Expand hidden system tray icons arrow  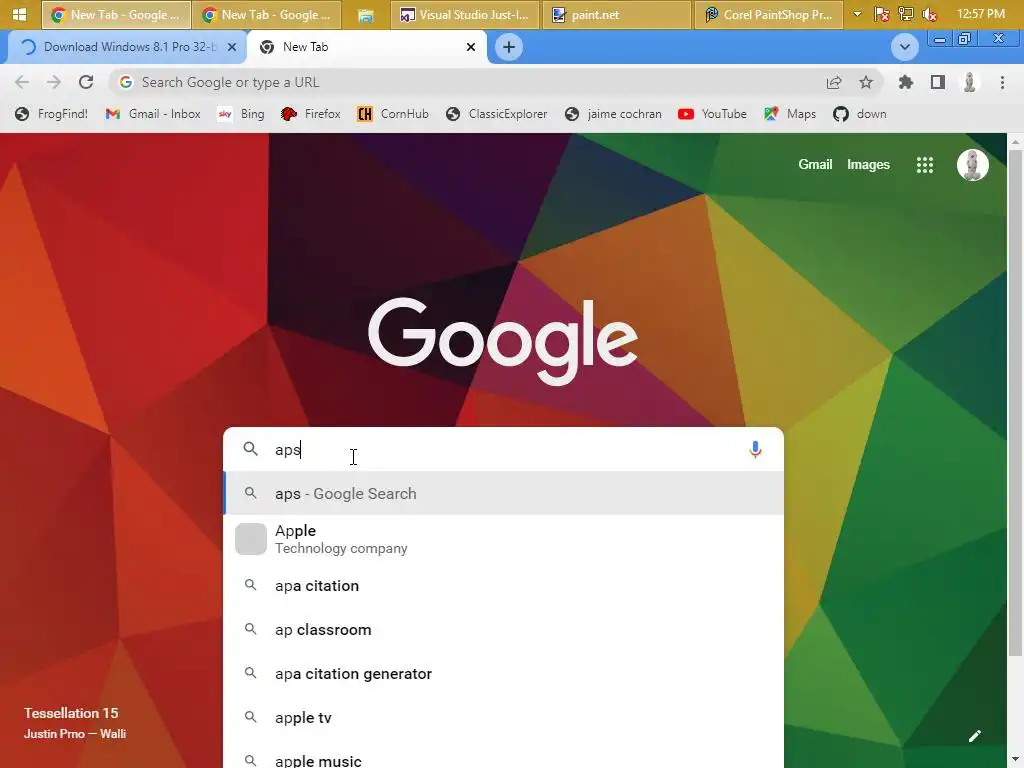click(857, 14)
